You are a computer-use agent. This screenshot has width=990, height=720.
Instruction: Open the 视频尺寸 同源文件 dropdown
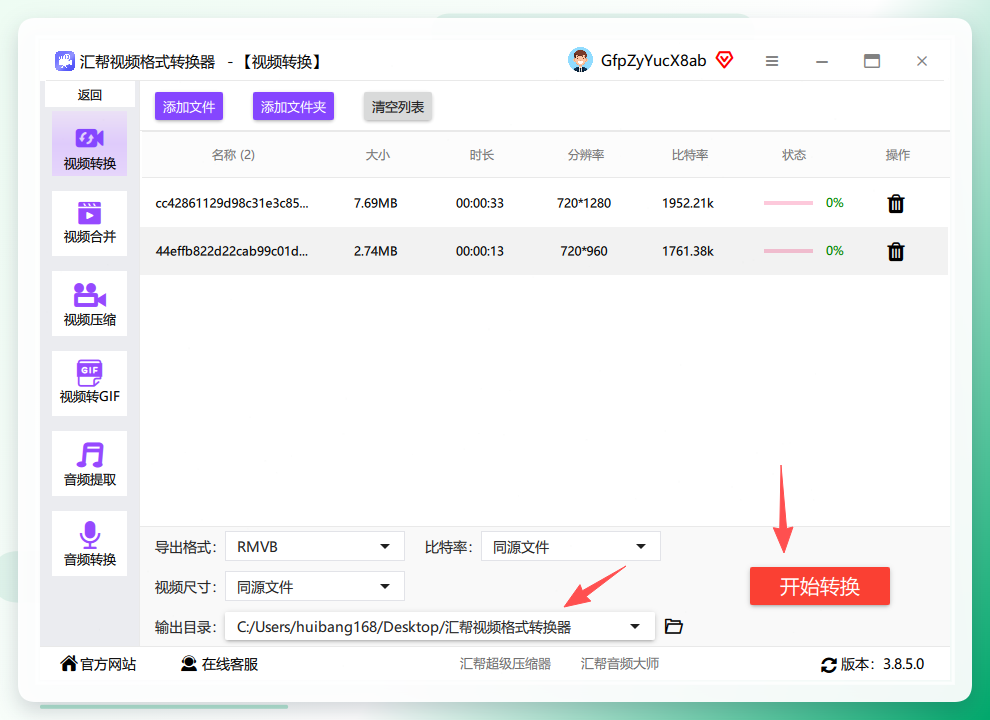314,587
